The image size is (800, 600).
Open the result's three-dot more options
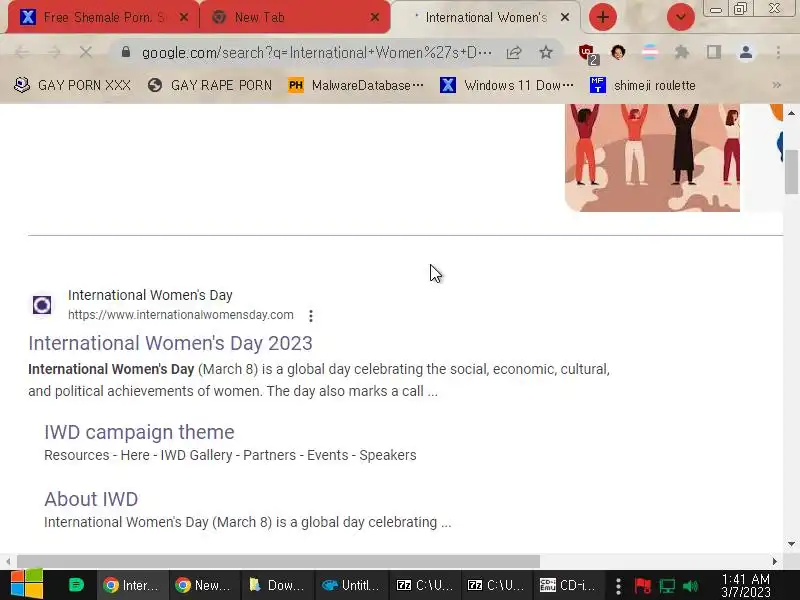coord(311,316)
